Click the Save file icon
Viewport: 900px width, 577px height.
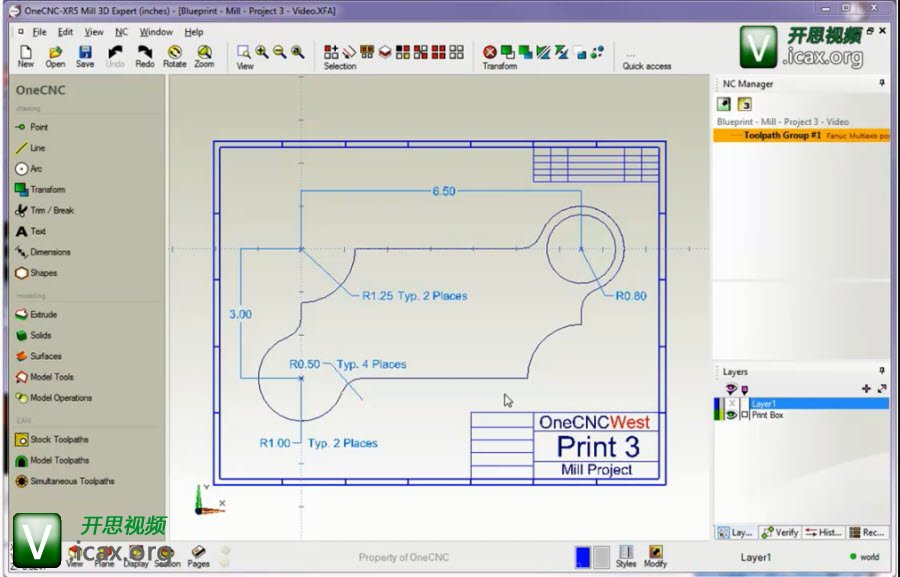point(85,55)
